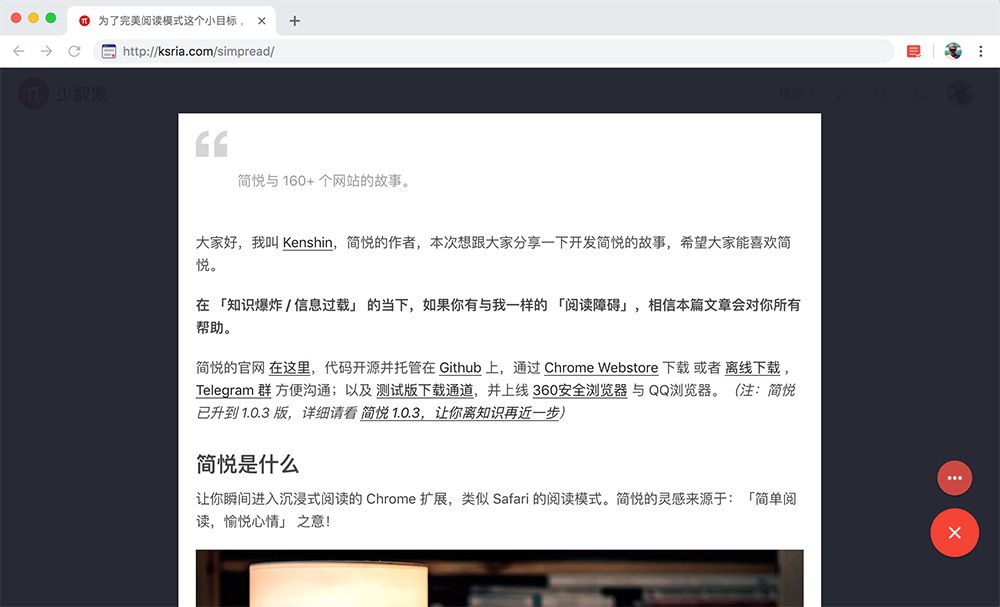The image size is (1000, 607).
Task: Open the 360安全浏览器 link
Action: 580,390
